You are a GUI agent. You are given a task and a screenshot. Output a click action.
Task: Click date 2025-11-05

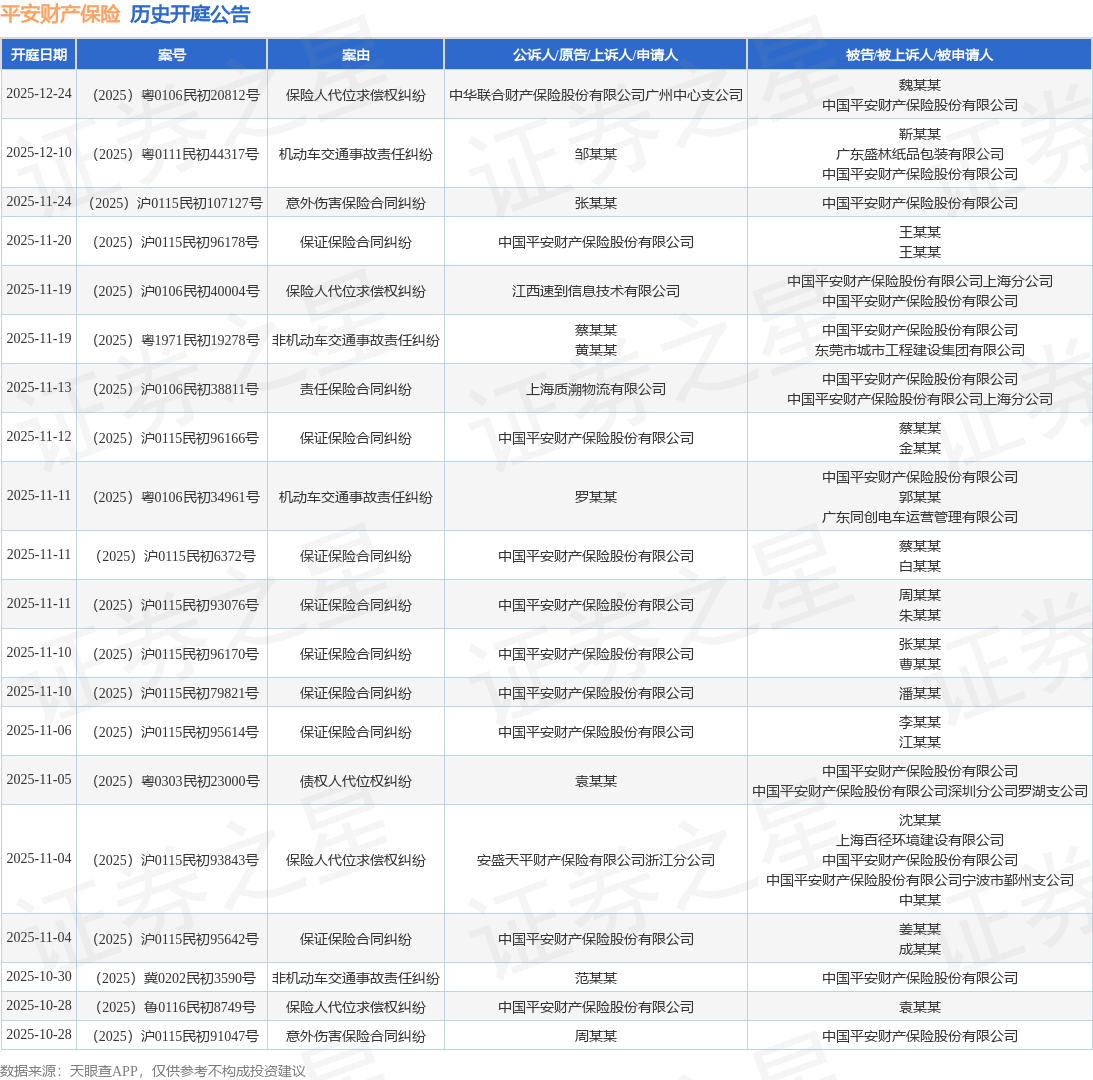pos(39,779)
